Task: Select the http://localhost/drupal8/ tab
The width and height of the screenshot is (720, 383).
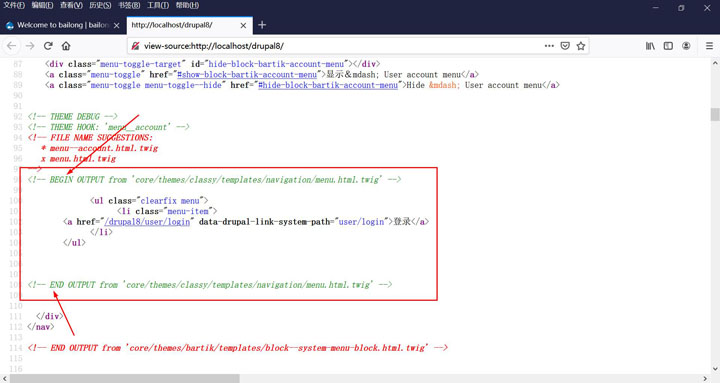Action: click(x=189, y=25)
